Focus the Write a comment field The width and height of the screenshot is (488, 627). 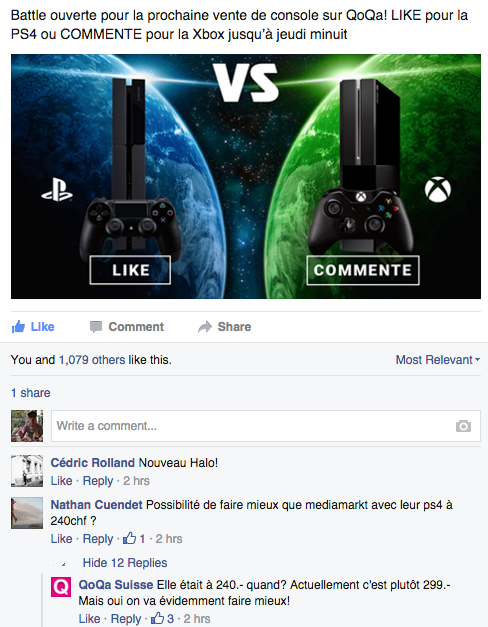(266, 426)
